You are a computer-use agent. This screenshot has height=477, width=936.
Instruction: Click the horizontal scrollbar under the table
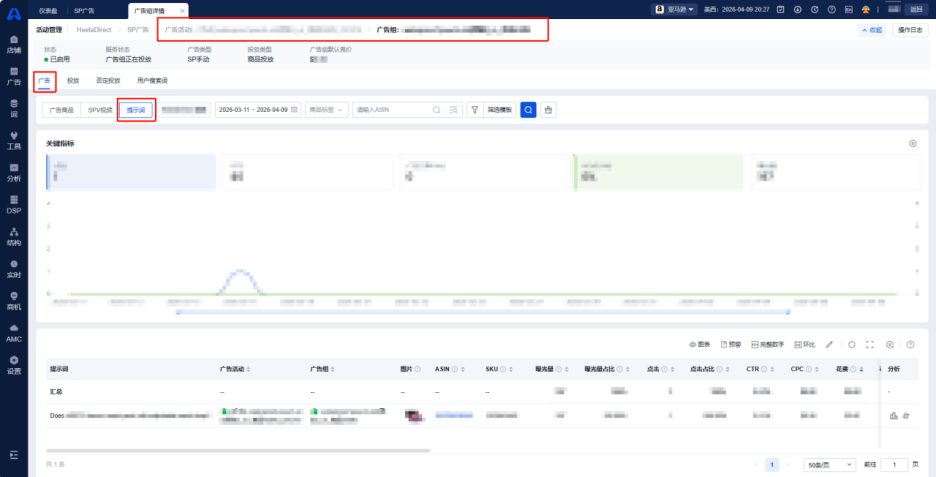[238, 451]
